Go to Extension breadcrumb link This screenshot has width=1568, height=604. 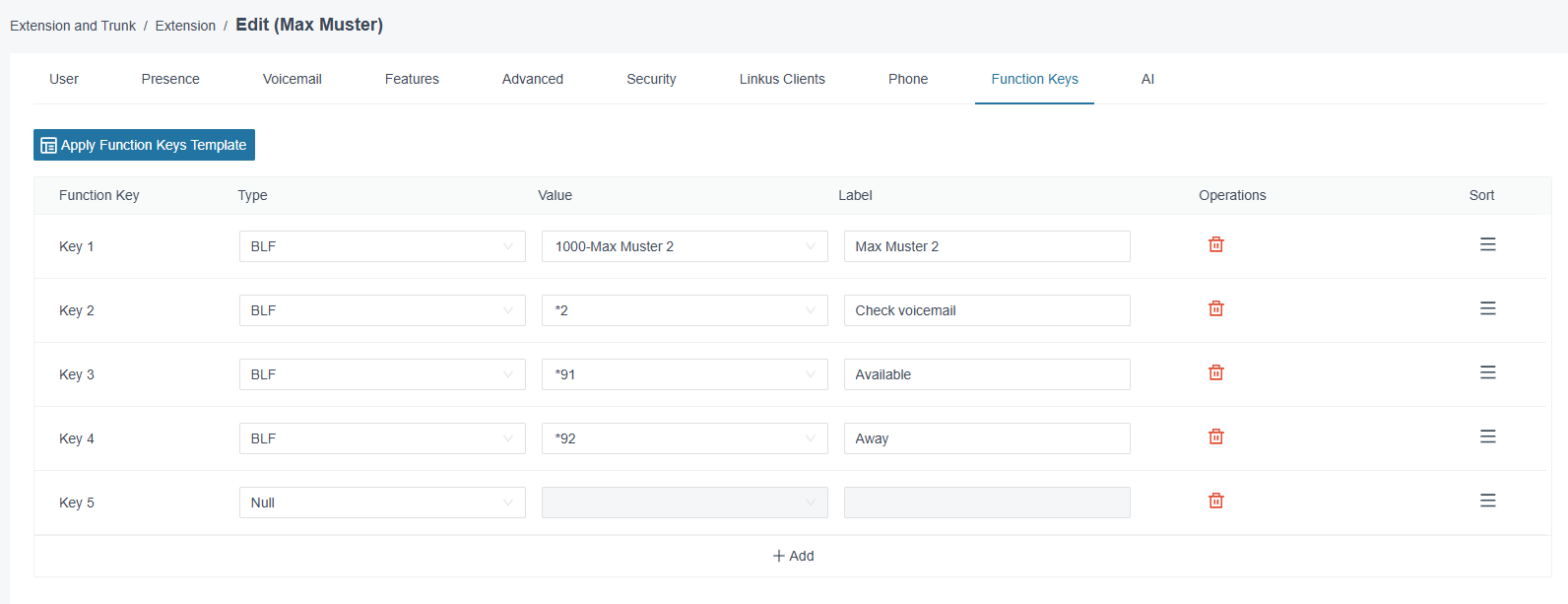pyautogui.click(x=185, y=26)
